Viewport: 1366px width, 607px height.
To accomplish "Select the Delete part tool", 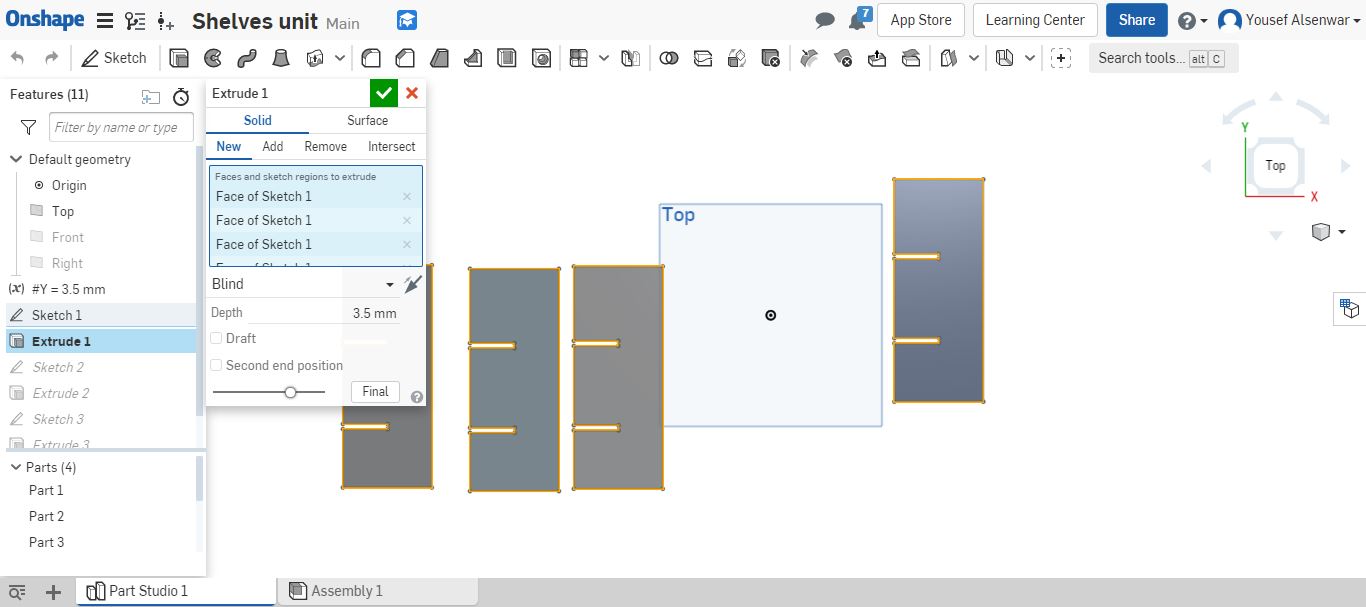I will coord(770,58).
